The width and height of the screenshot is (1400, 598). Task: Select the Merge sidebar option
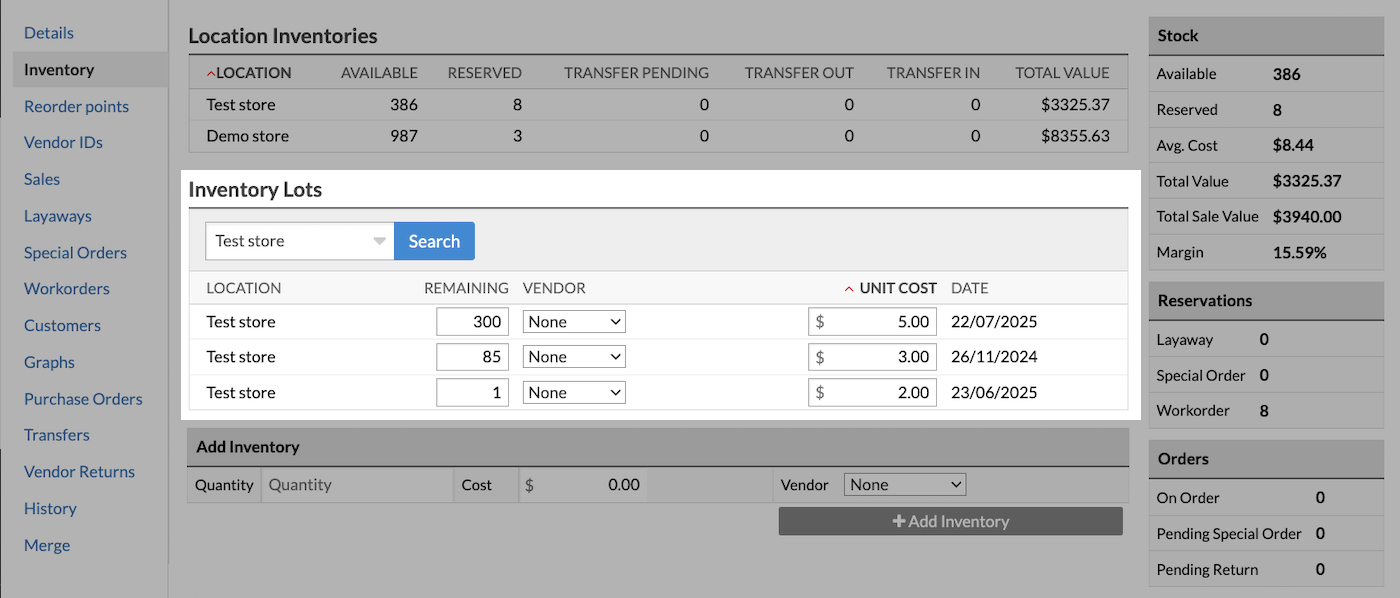(x=47, y=546)
